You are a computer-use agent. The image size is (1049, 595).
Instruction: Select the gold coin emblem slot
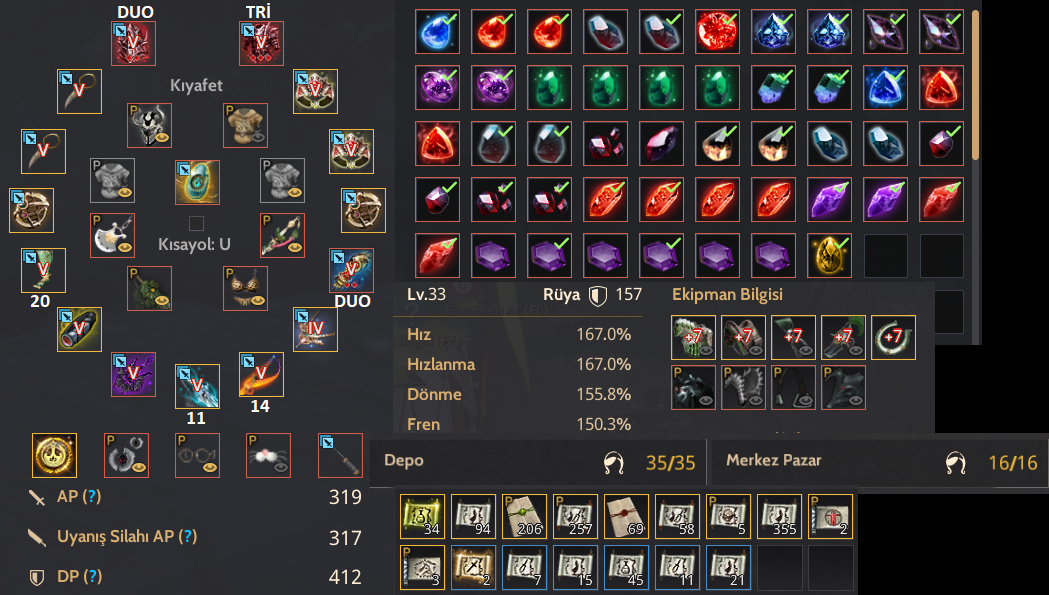(x=54, y=455)
